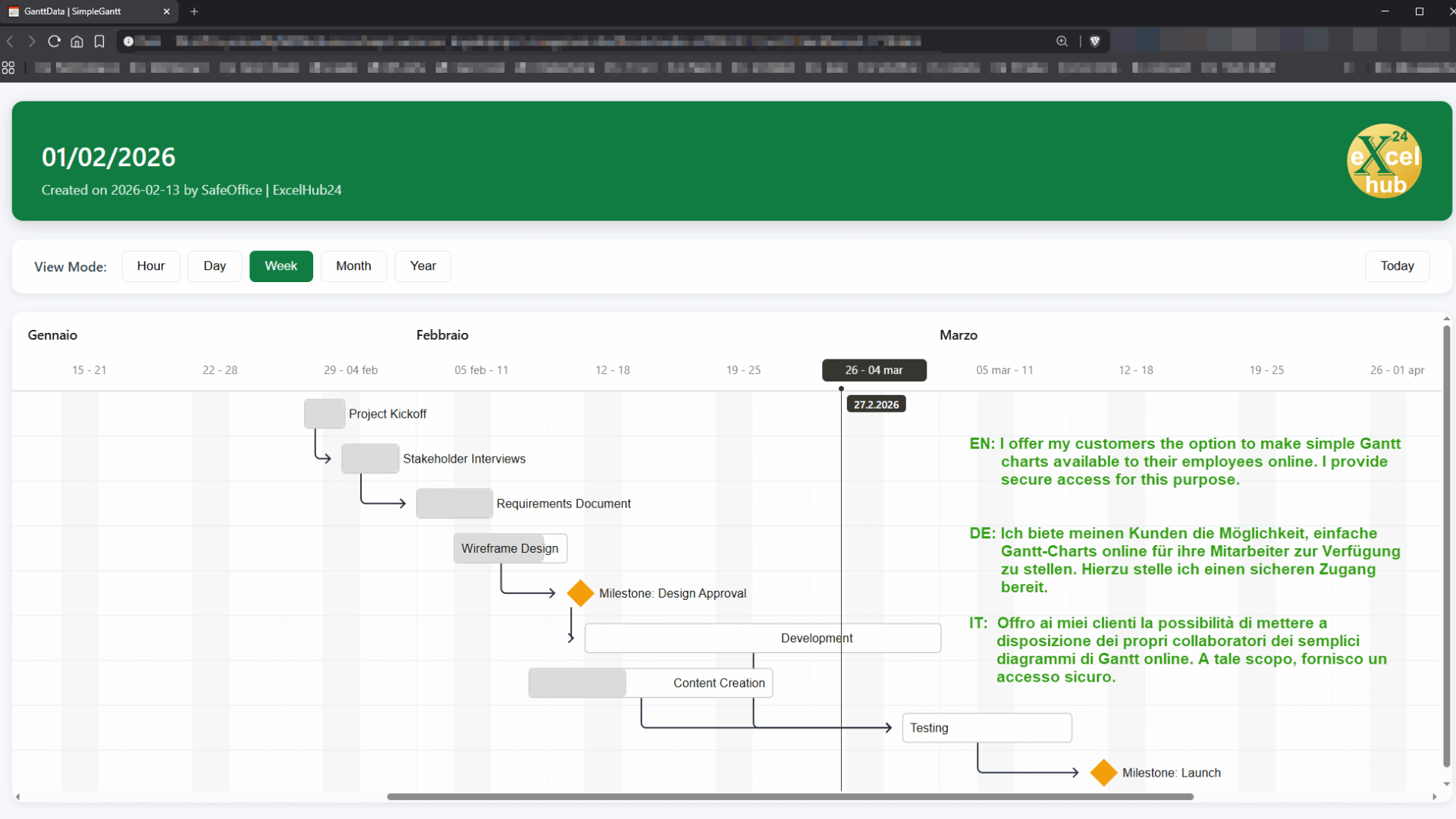Click the 27.2.2026 date marker

(876, 404)
